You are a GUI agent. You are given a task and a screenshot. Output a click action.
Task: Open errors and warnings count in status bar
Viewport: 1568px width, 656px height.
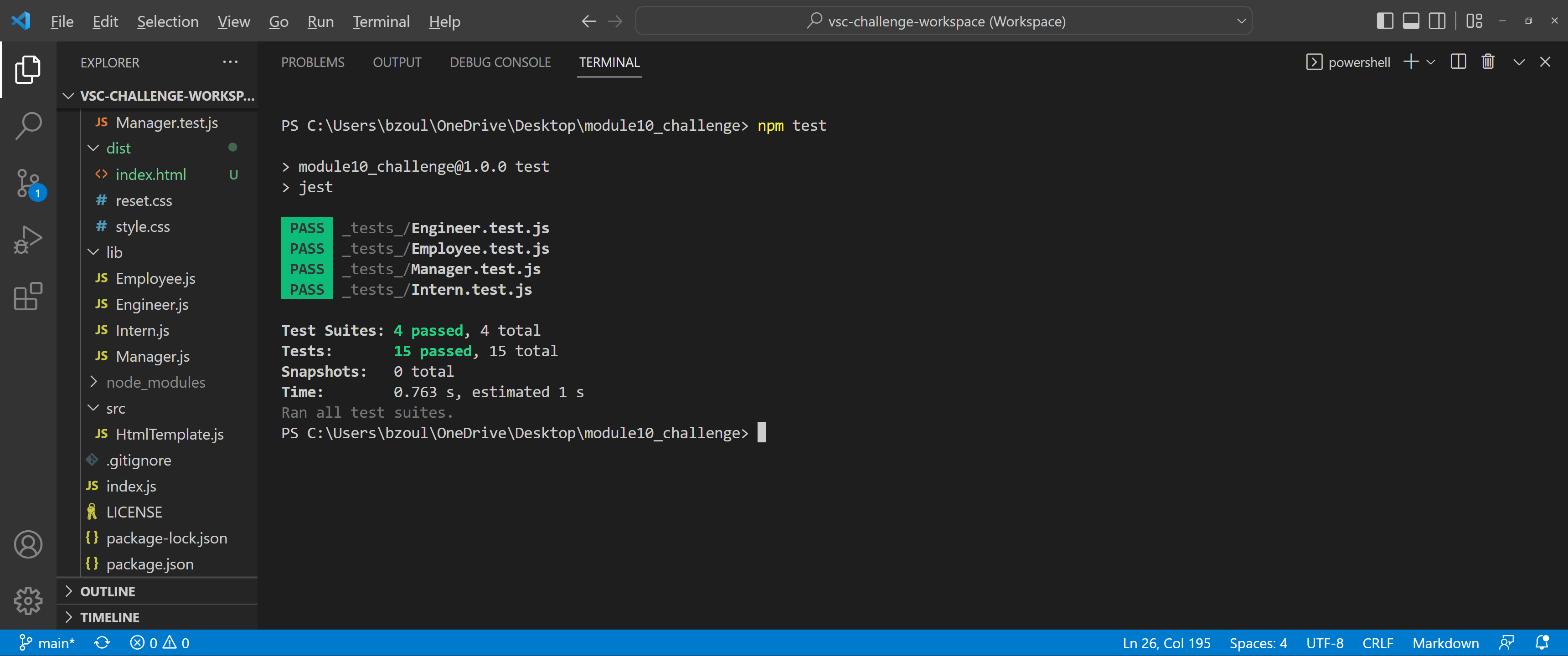click(160, 643)
